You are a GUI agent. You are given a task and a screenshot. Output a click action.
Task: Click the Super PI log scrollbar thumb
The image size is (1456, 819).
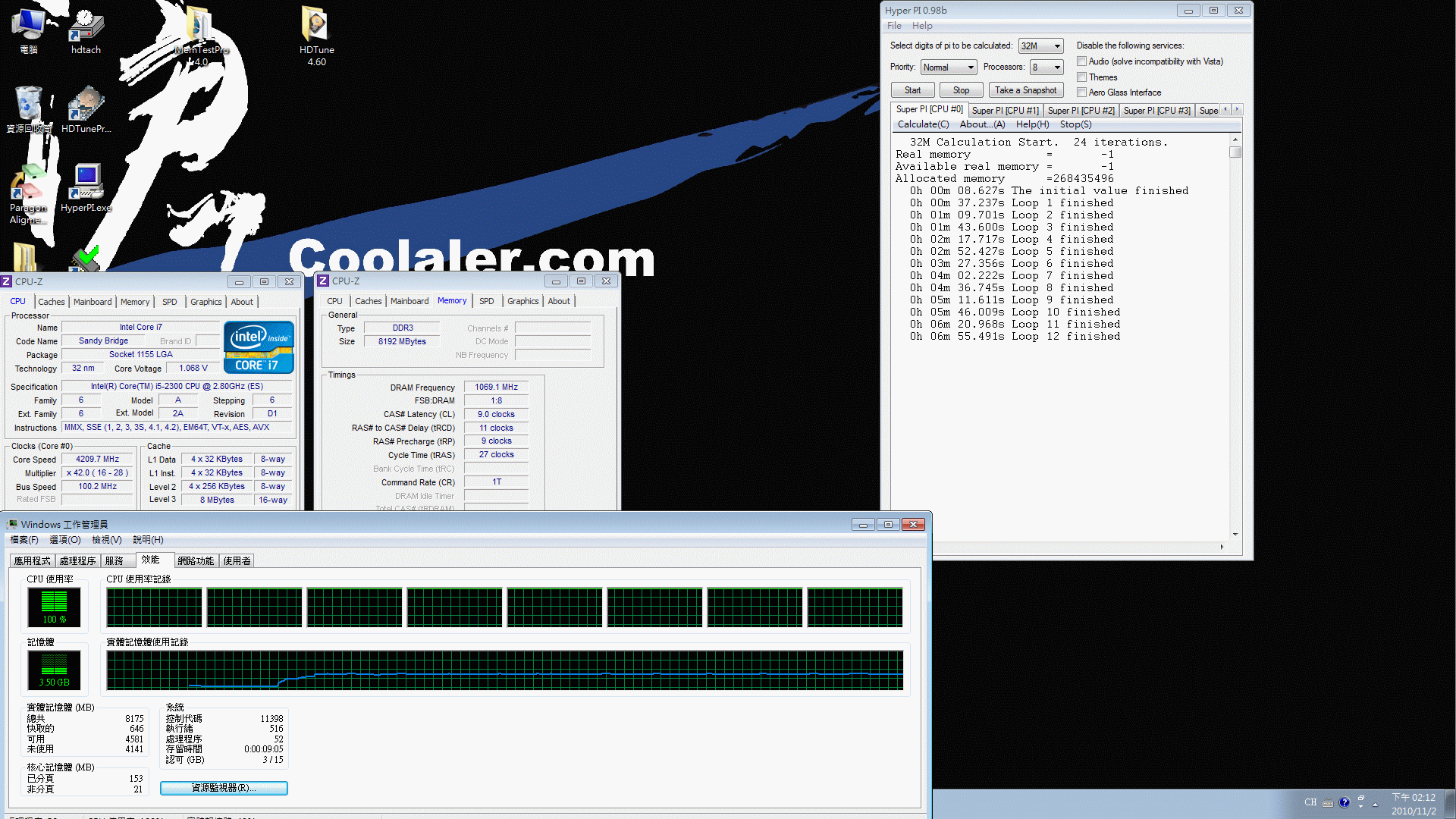(1235, 152)
